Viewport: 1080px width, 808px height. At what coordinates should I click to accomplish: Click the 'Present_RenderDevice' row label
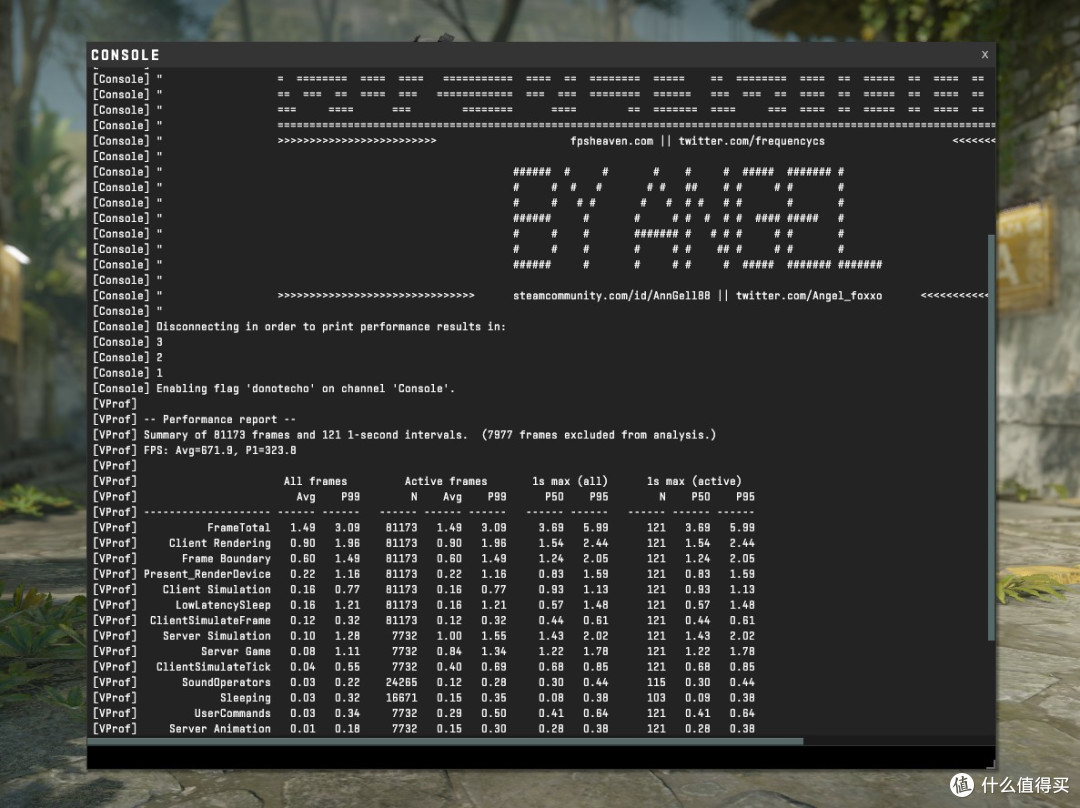tap(207, 574)
